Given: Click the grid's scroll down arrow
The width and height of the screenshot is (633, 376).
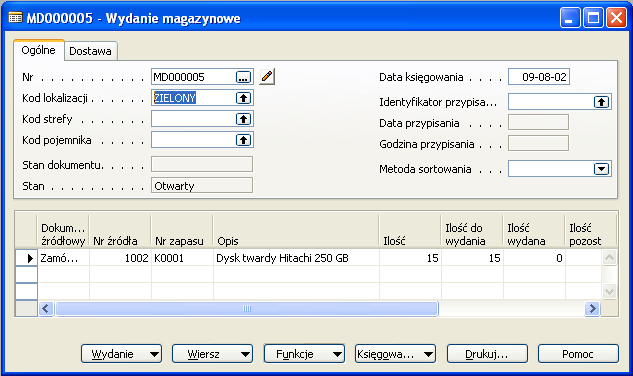Looking at the screenshot, I should [609, 291].
